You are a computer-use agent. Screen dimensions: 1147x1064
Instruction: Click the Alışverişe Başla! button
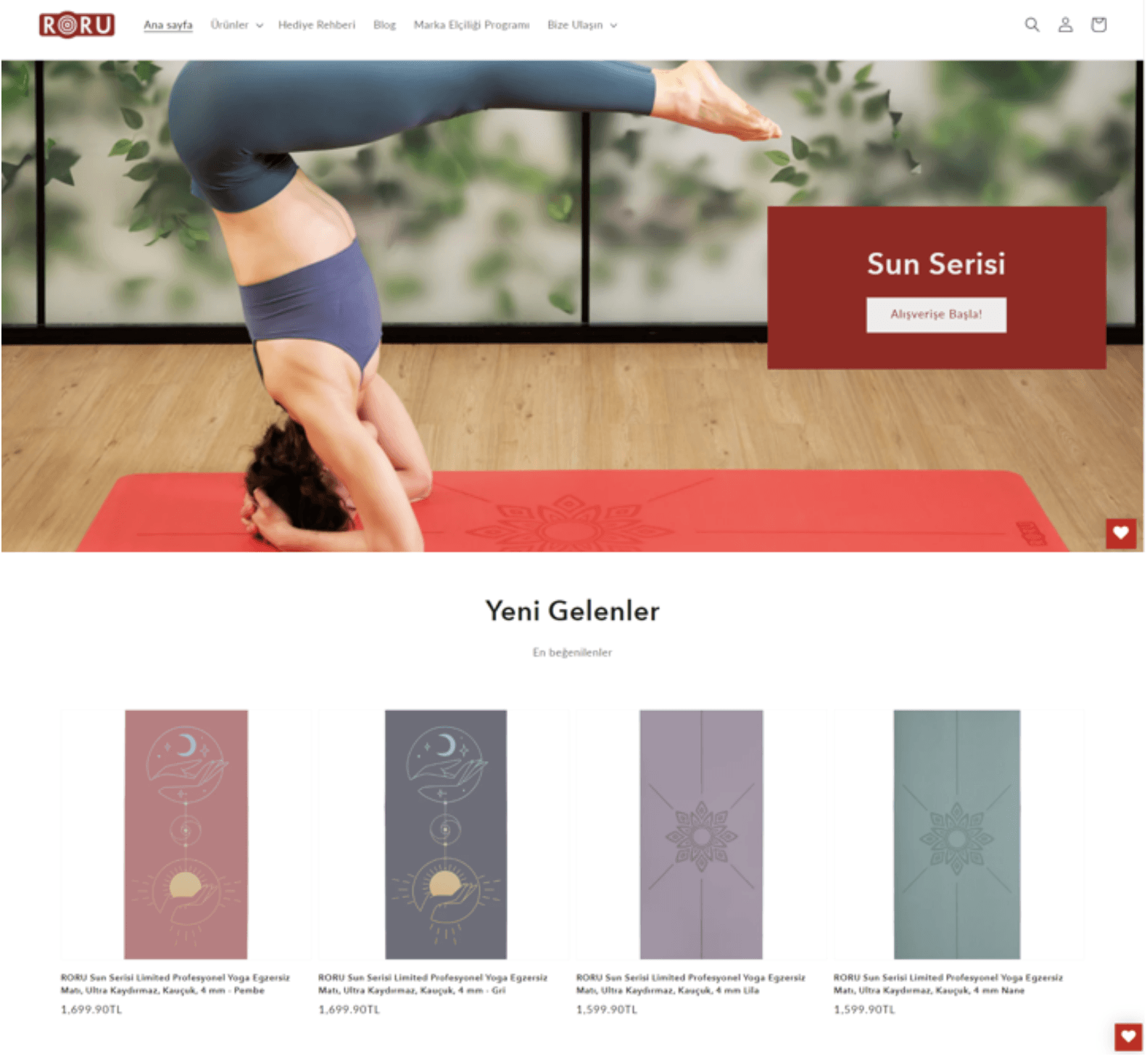click(x=936, y=315)
